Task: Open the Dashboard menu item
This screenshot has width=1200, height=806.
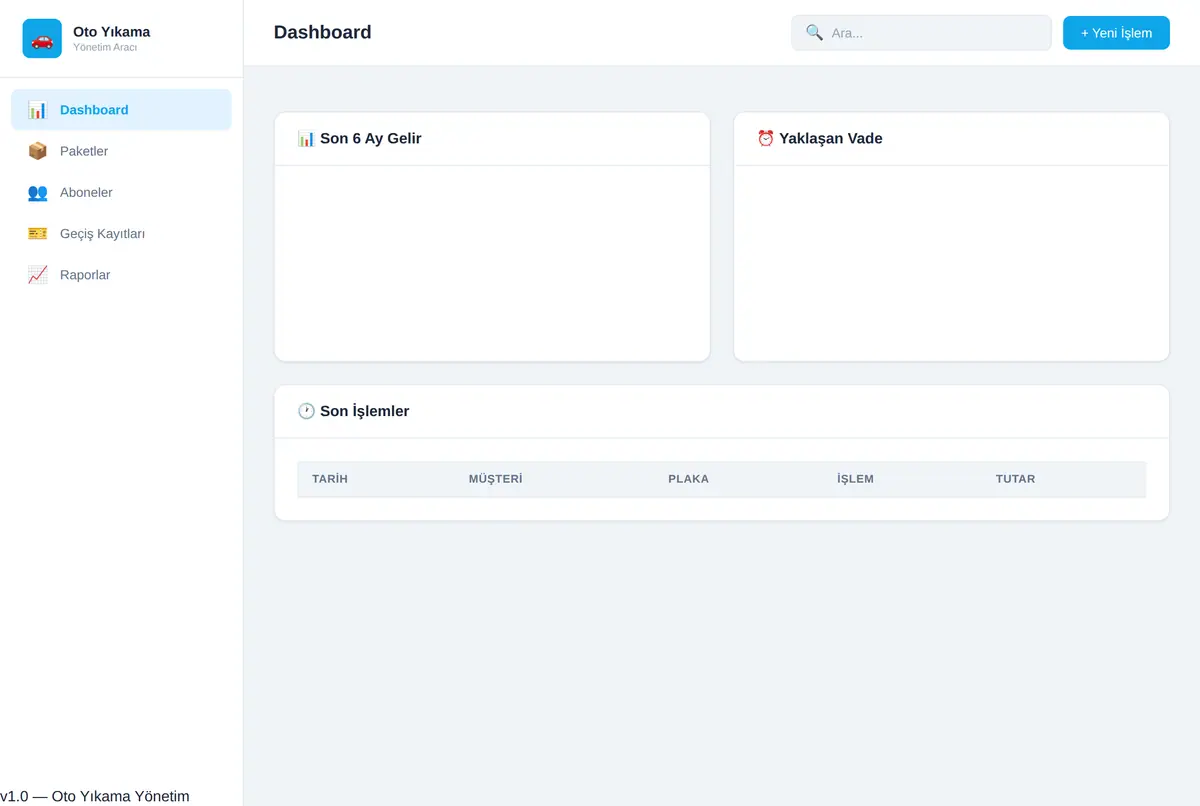Action: coord(121,110)
